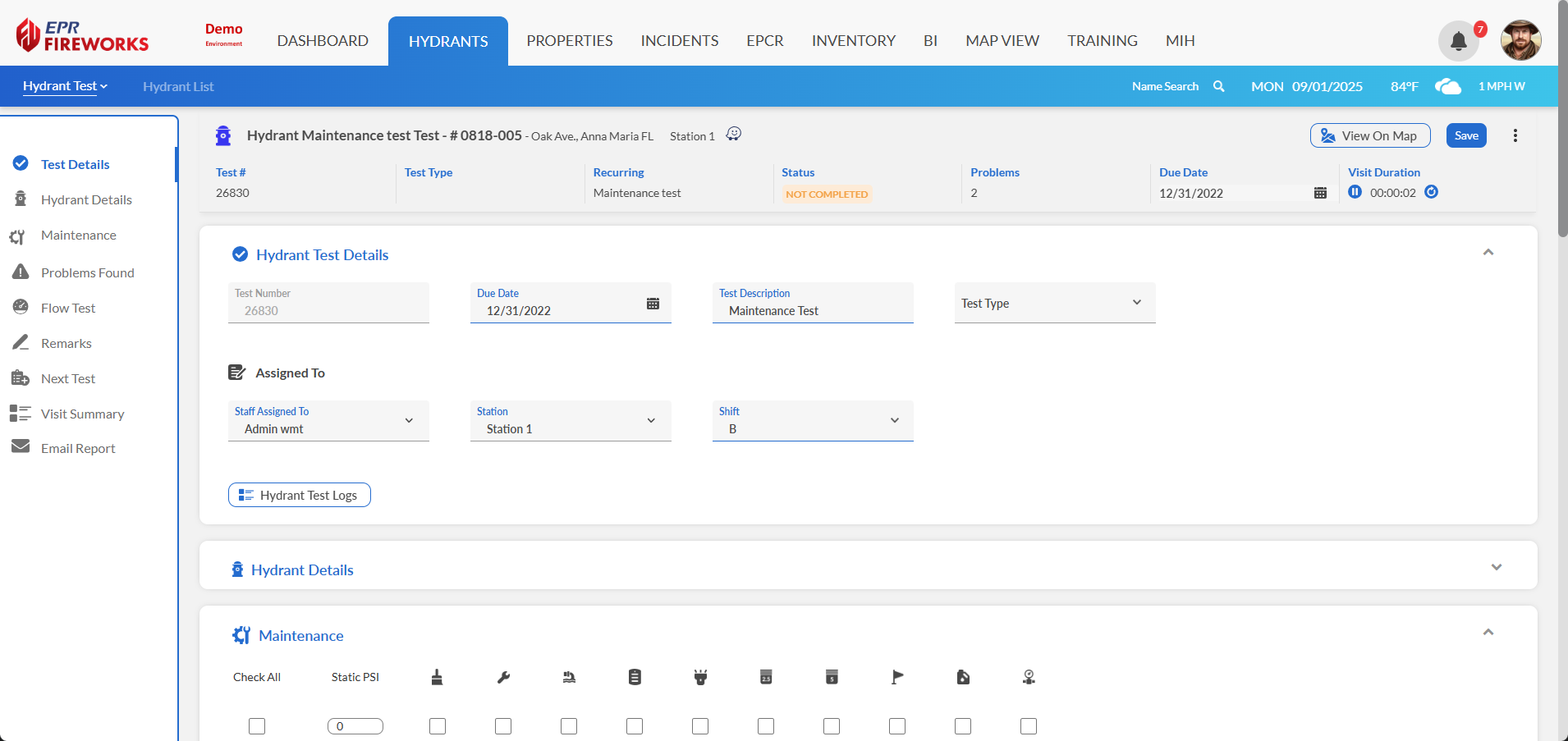
Task: Check the box under the flag icon
Action: pyautogui.click(x=897, y=726)
